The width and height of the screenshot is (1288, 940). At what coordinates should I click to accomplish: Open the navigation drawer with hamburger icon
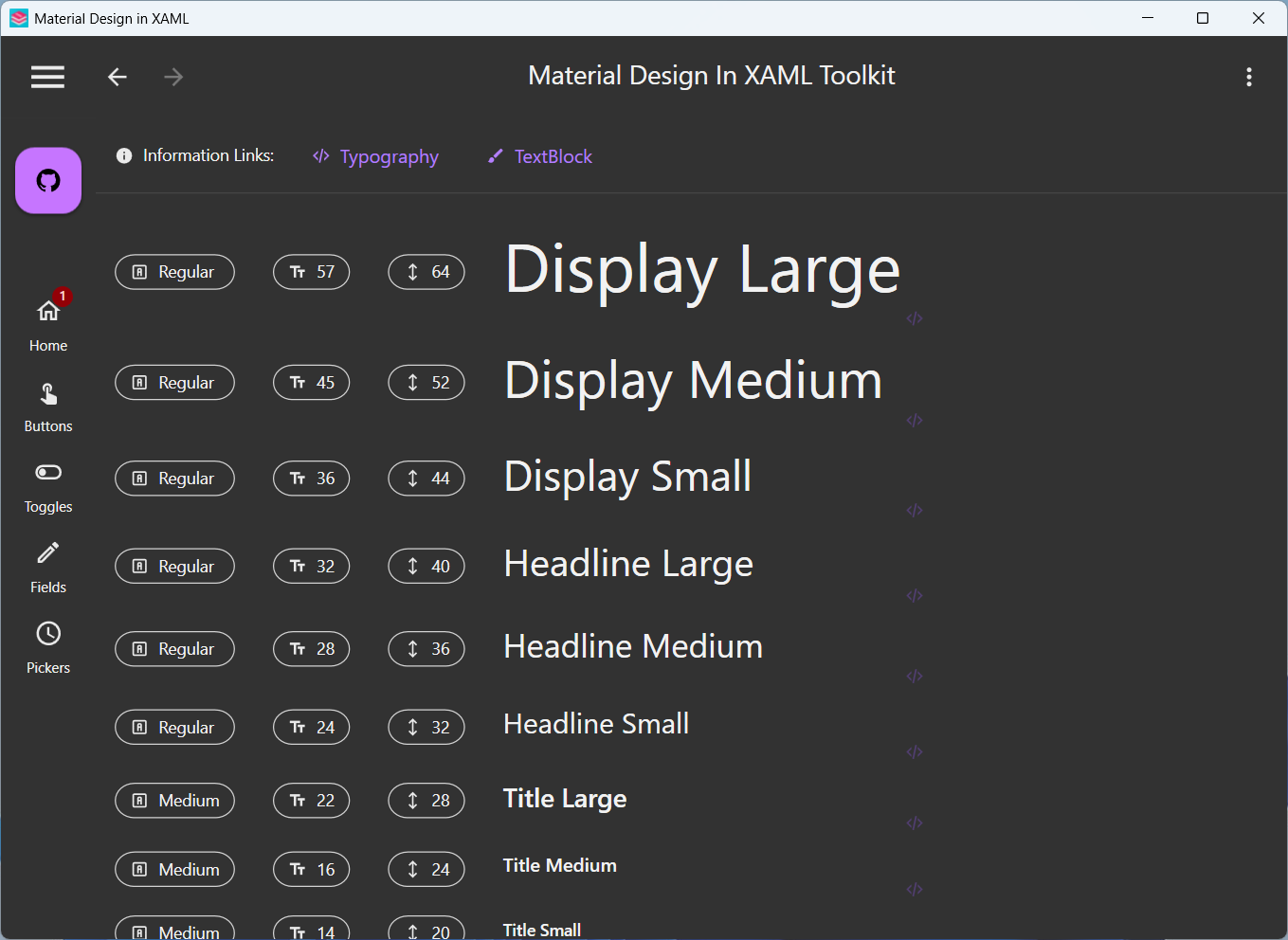coord(47,77)
